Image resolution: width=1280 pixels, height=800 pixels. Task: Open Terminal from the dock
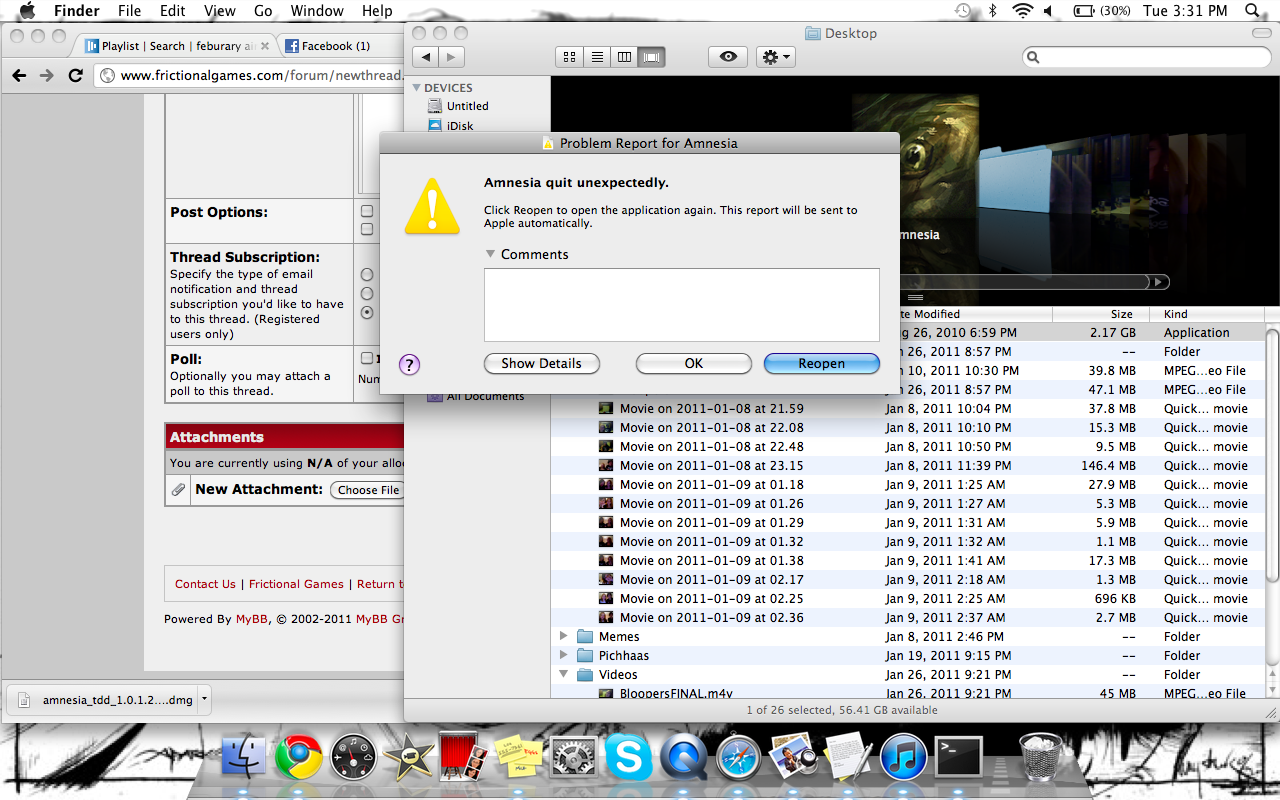(x=959, y=758)
